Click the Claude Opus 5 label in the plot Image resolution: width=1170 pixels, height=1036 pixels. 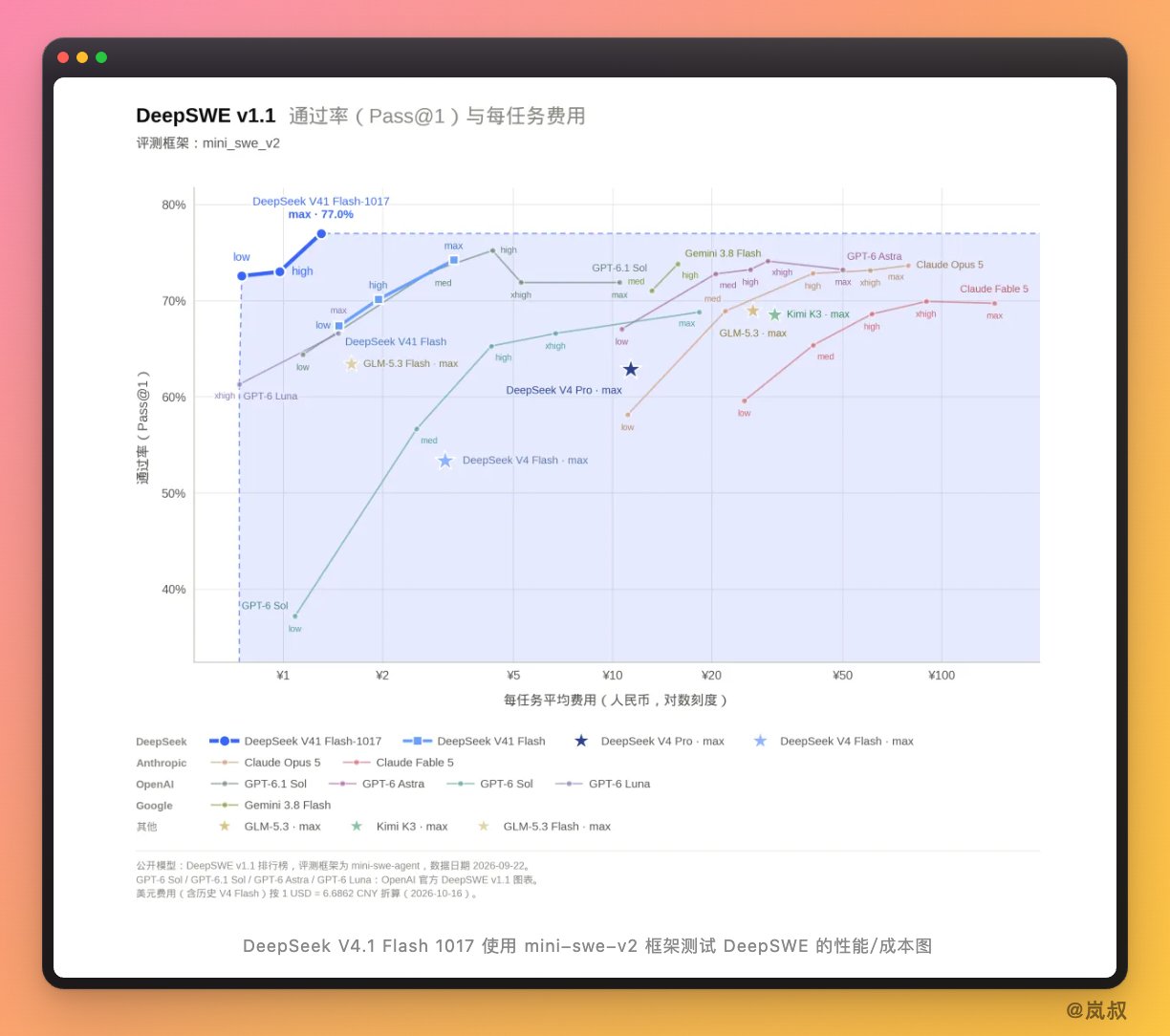click(949, 265)
